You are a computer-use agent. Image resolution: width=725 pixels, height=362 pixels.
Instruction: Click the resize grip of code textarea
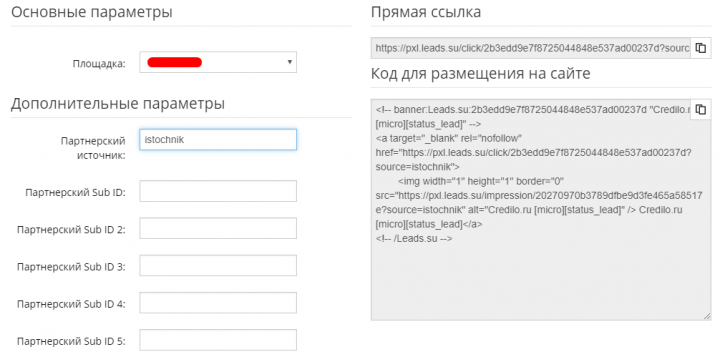(x=707, y=316)
